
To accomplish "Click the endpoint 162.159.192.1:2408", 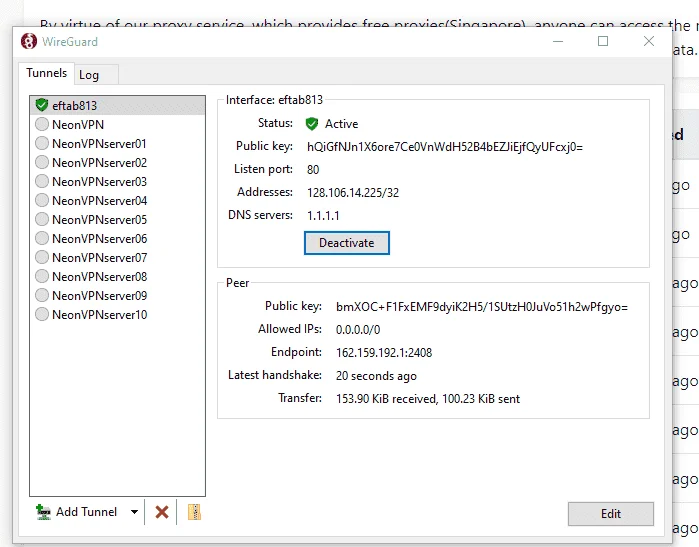I will (384, 353).
